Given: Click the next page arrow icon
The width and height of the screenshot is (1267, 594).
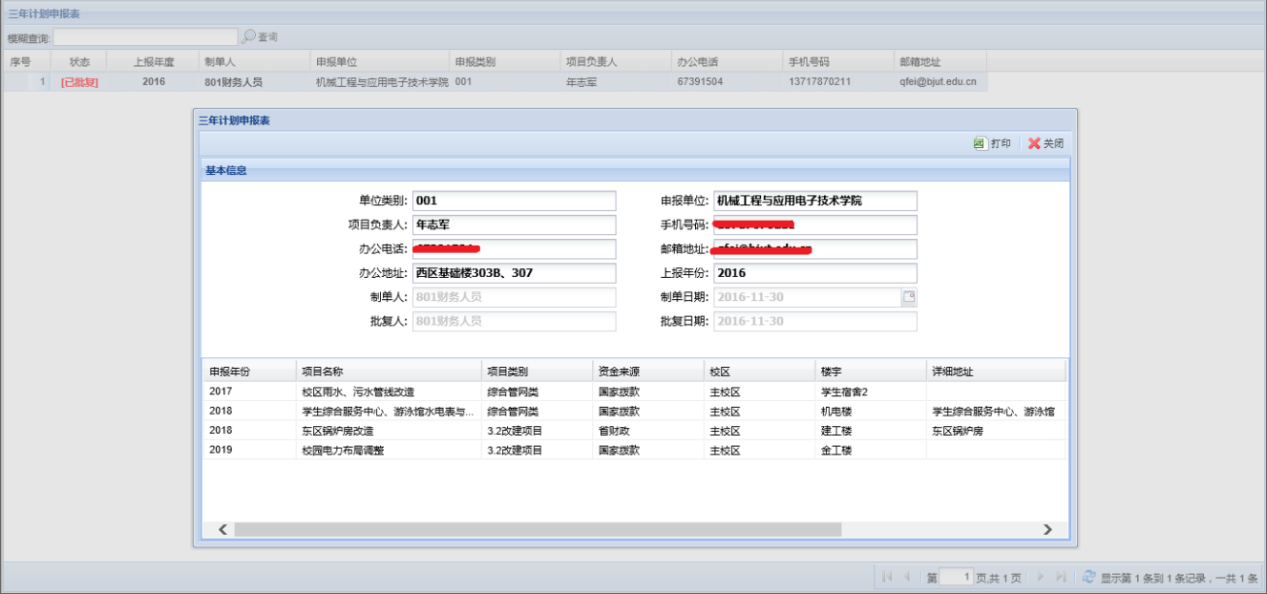Looking at the screenshot, I should (1040, 577).
